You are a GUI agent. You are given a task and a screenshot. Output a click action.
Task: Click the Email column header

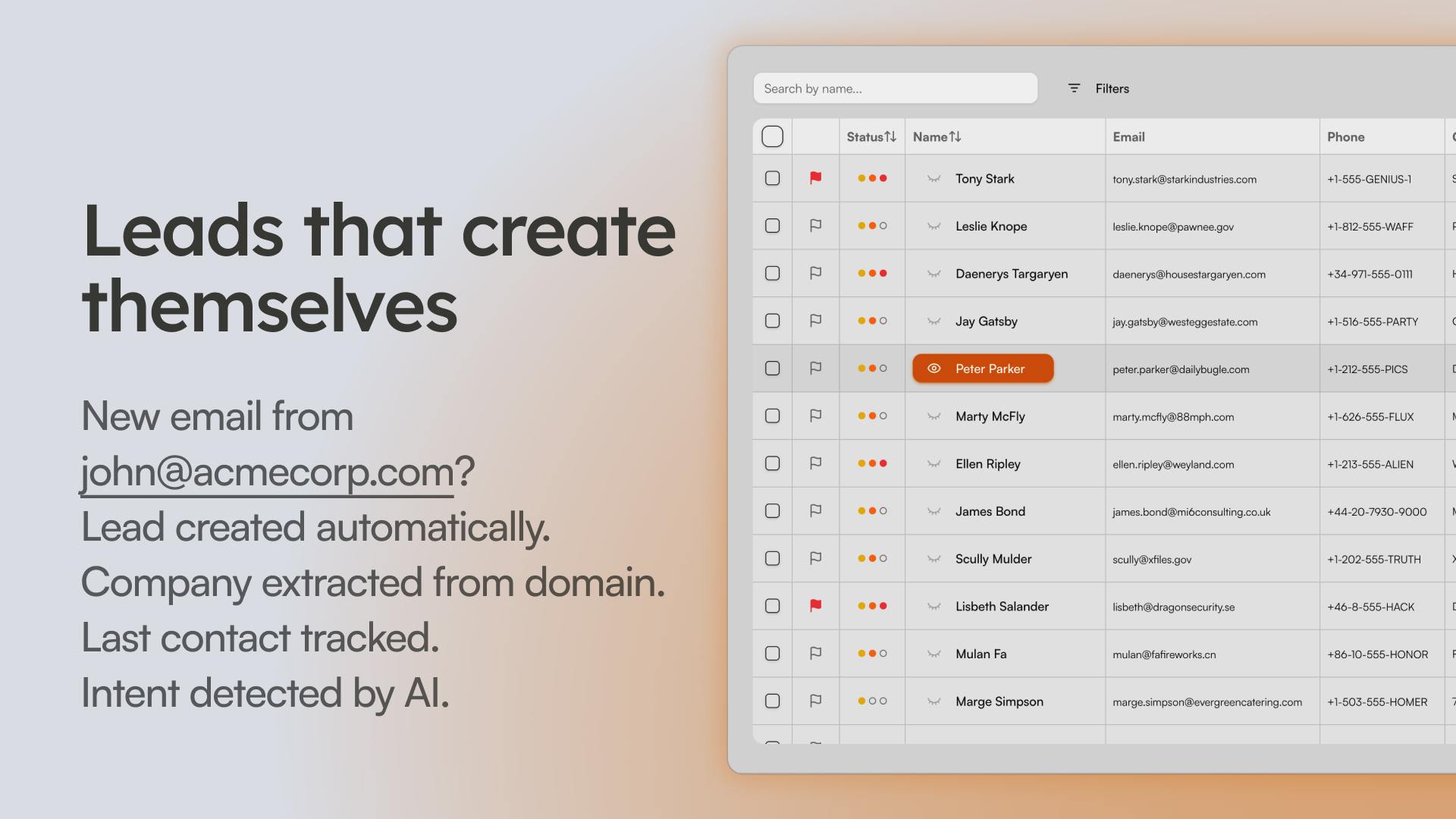[1128, 137]
